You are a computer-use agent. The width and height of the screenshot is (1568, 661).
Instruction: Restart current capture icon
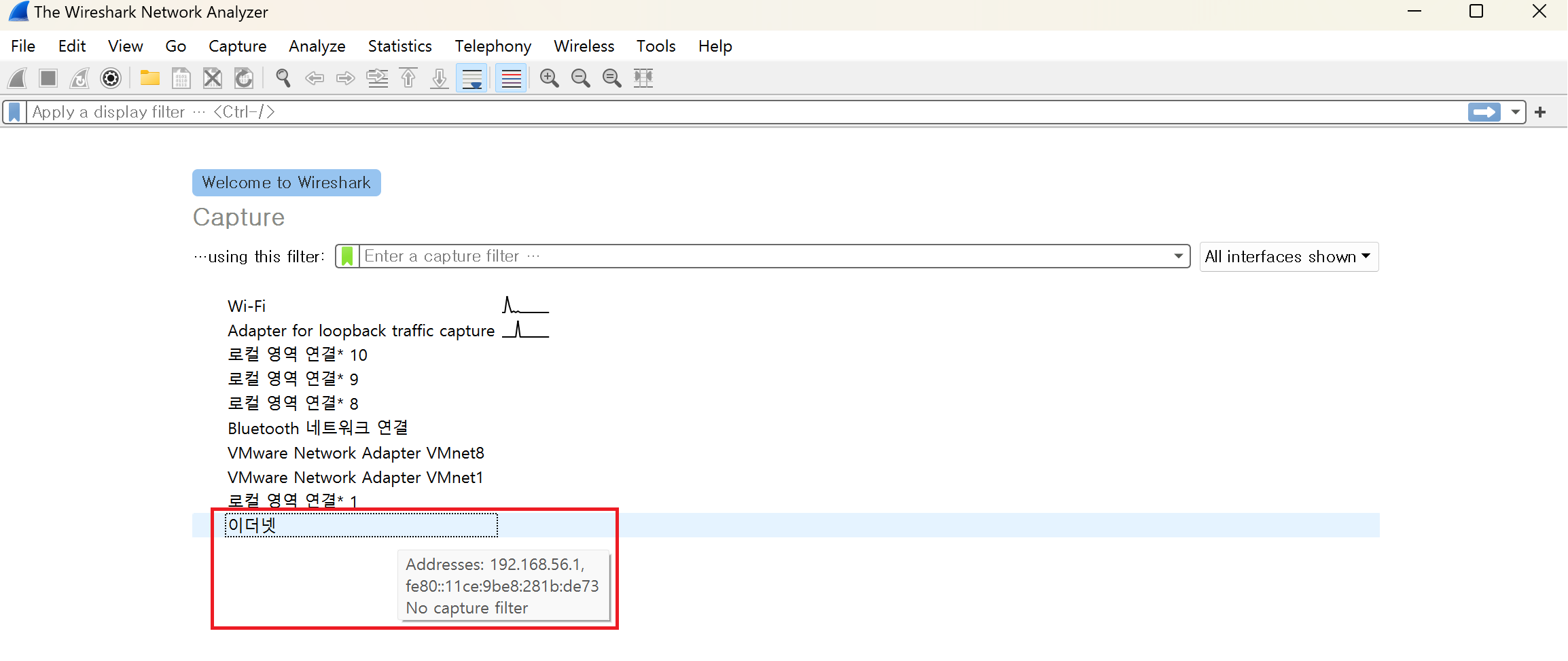pyautogui.click(x=79, y=78)
